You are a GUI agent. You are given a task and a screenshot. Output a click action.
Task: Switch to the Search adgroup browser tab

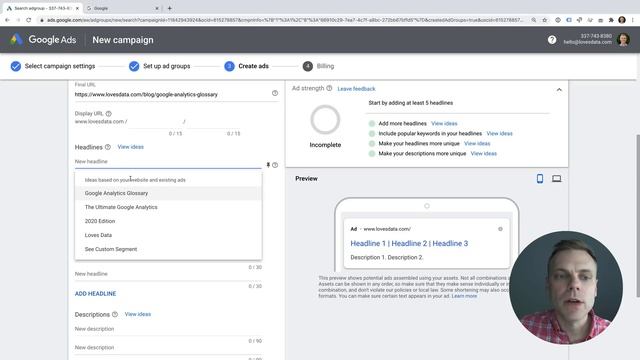[x=43, y=8]
